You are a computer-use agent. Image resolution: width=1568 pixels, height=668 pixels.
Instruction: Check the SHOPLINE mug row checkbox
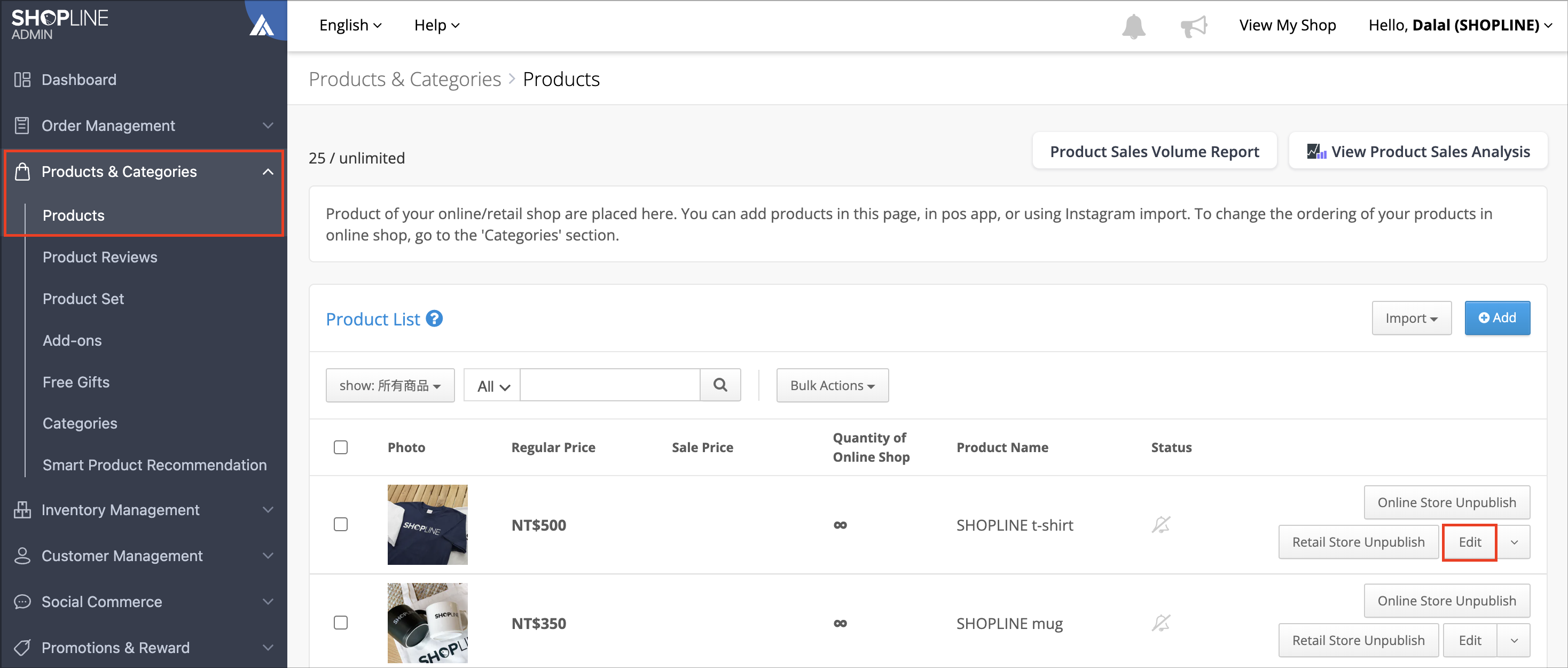click(x=341, y=623)
